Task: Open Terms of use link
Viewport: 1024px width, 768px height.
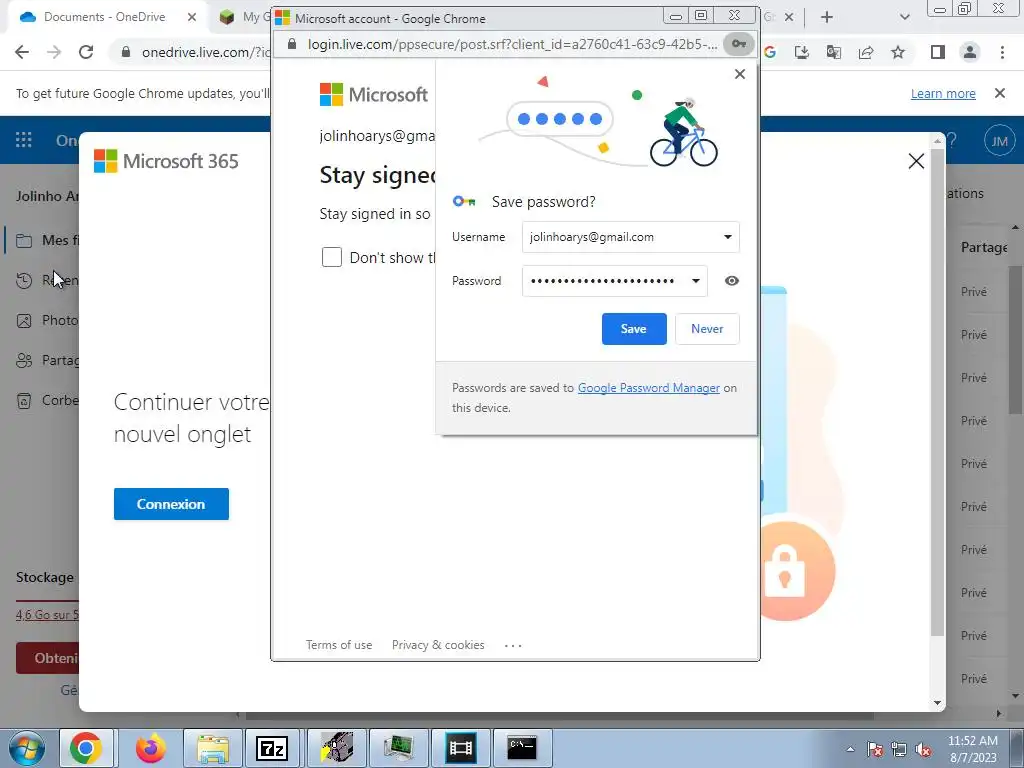Action: (339, 645)
